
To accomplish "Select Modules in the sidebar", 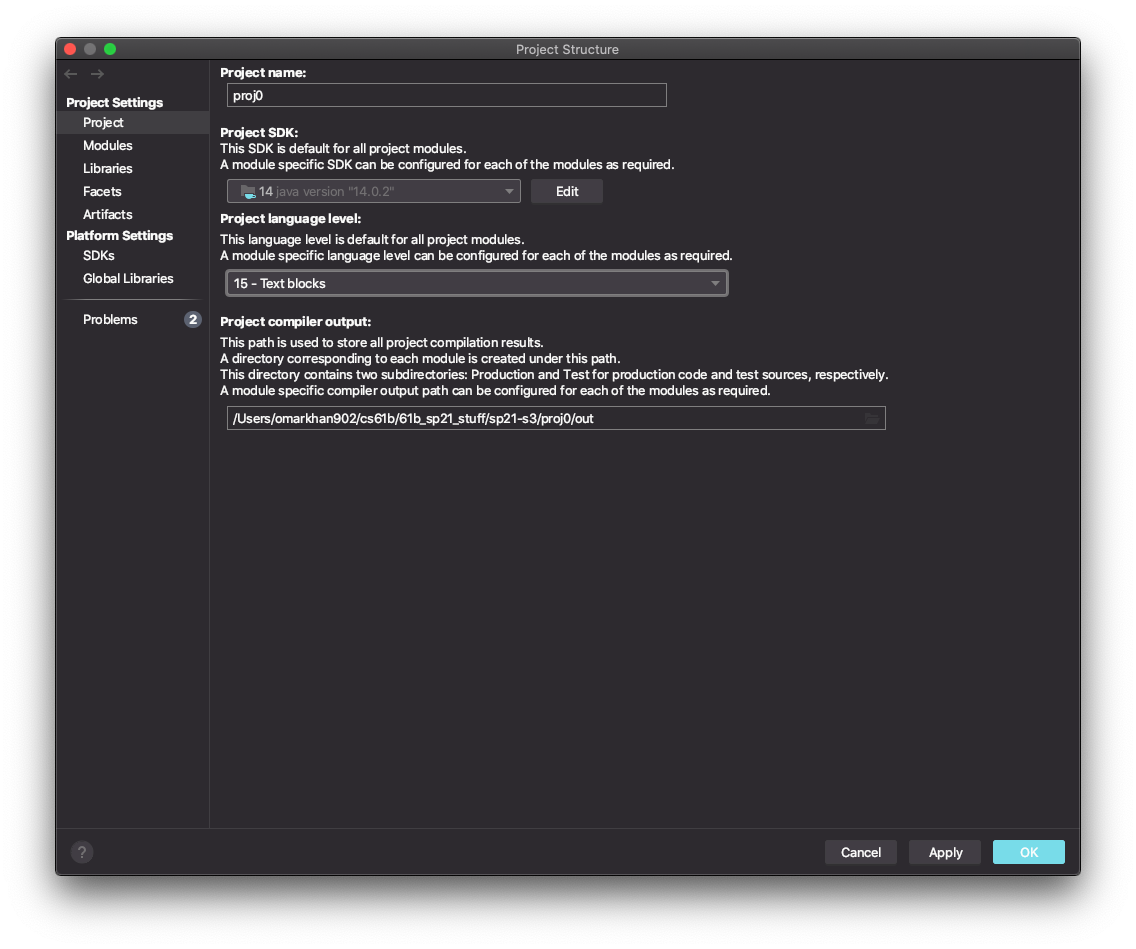I will [x=107, y=145].
